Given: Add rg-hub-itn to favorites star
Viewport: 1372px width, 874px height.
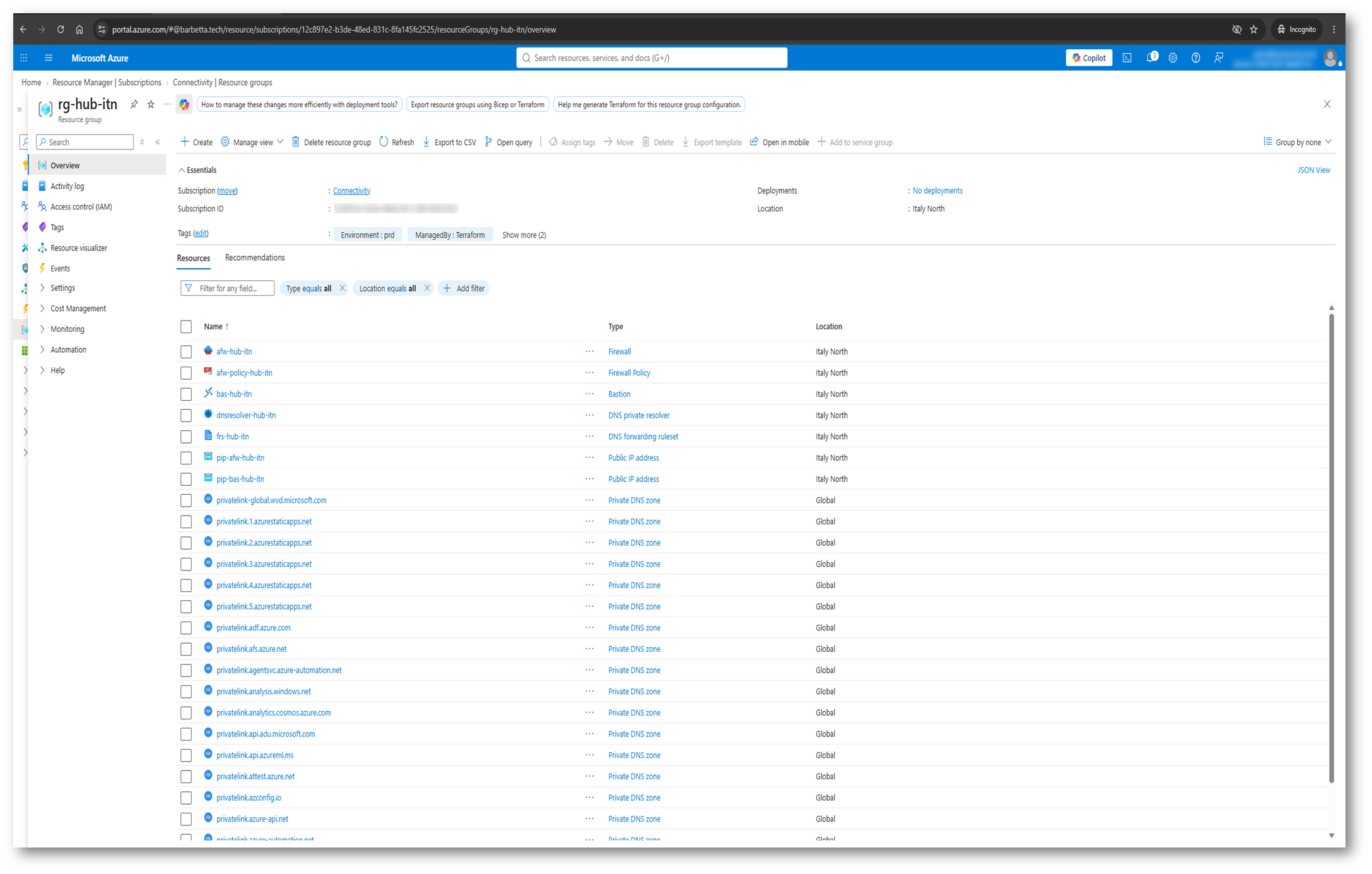Looking at the screenshot, I should pyautogui.click(x=151, y=105).
